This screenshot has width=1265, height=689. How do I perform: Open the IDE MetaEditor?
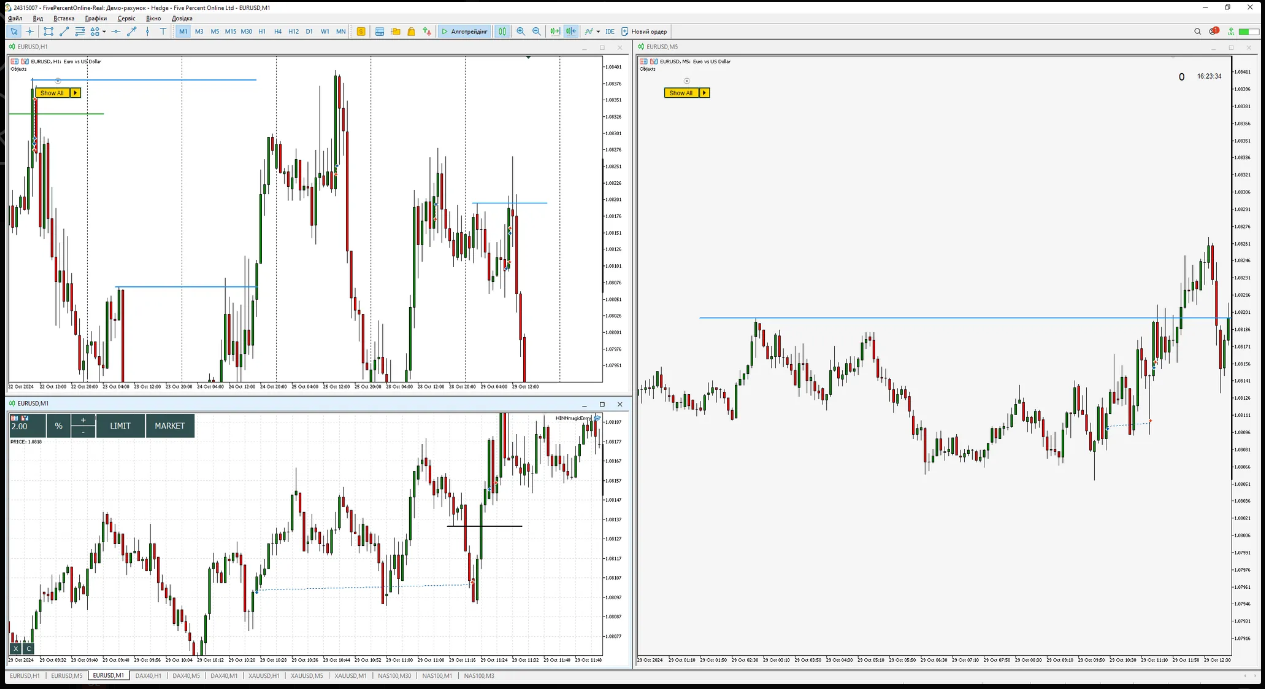pos(610,32)
